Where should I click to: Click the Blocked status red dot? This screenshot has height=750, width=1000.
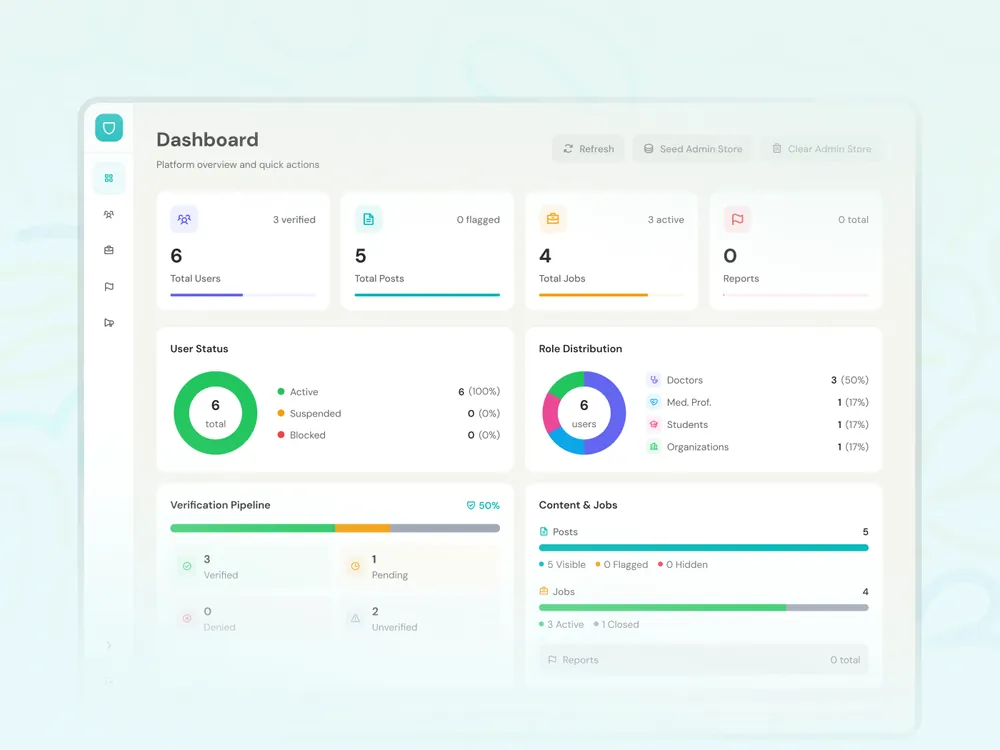point(281,435)
